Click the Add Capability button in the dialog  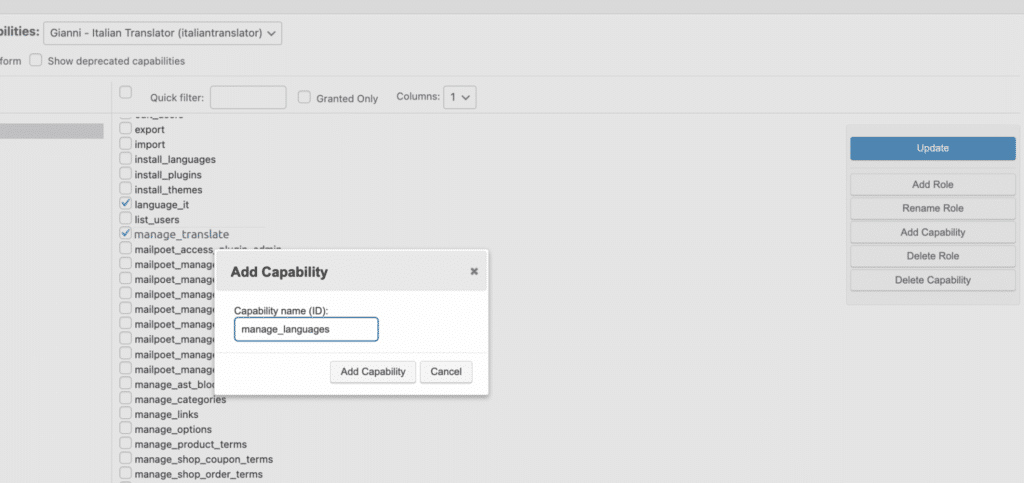coord(373,371)
